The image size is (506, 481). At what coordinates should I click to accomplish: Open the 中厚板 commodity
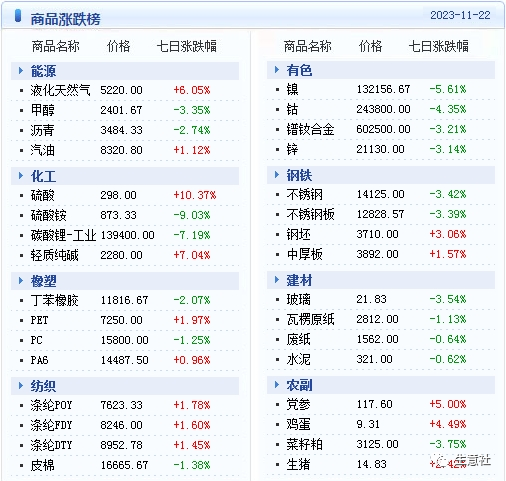(304, 254)
